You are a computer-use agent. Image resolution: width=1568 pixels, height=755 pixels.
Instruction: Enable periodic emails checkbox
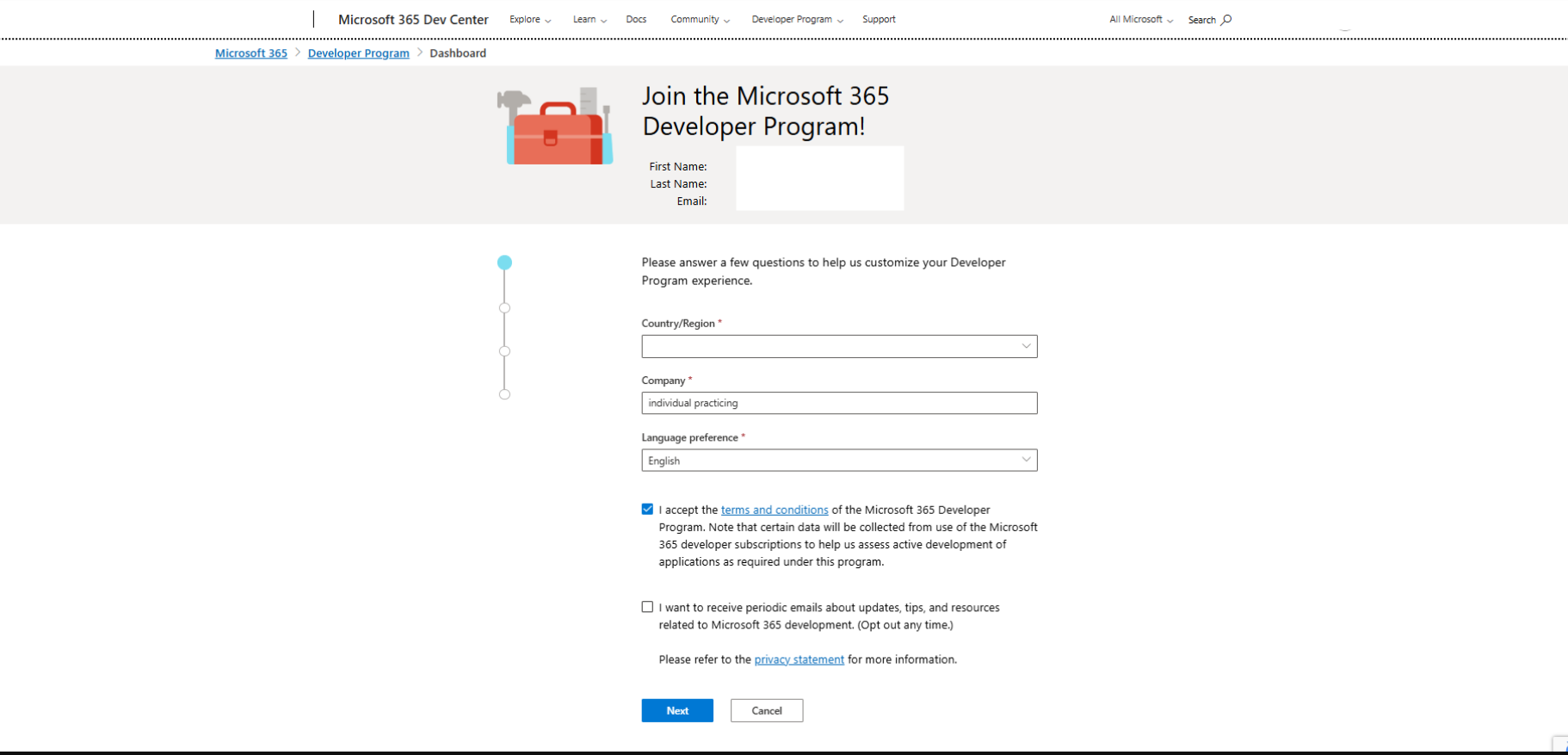pos(647,607)
